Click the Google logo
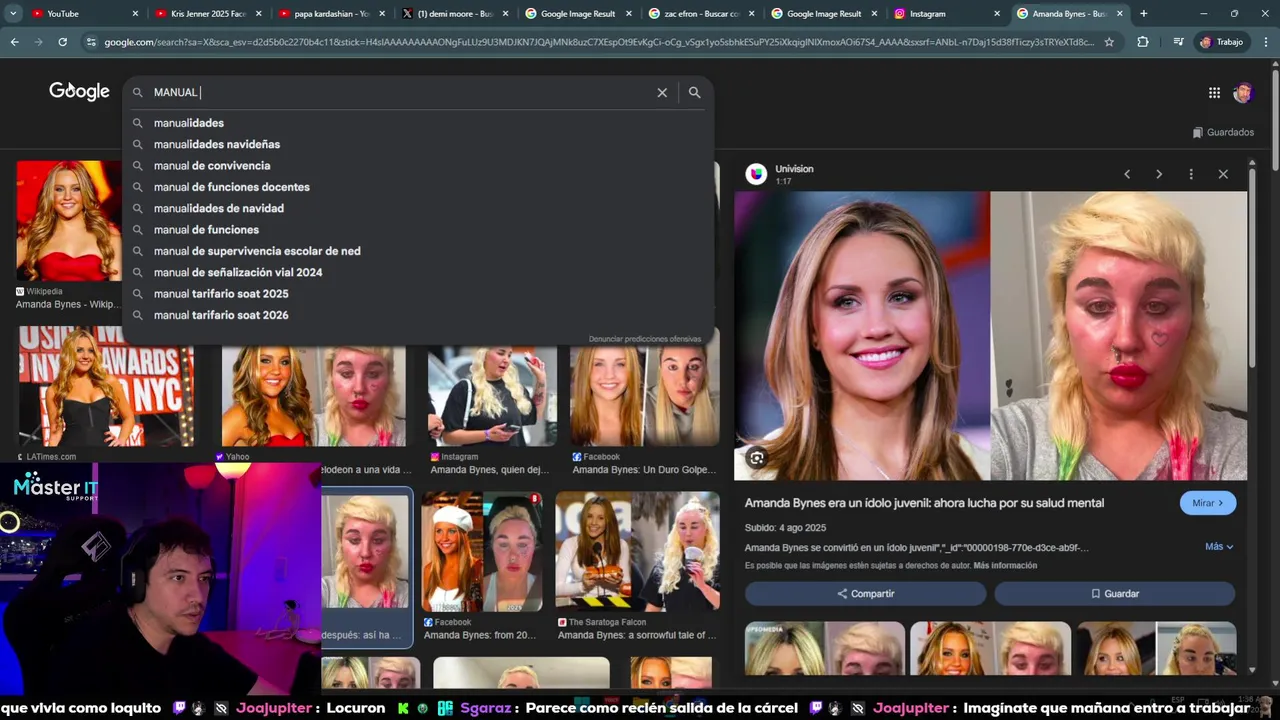Viewport: 1280px width, 720px height. [79, 91]
